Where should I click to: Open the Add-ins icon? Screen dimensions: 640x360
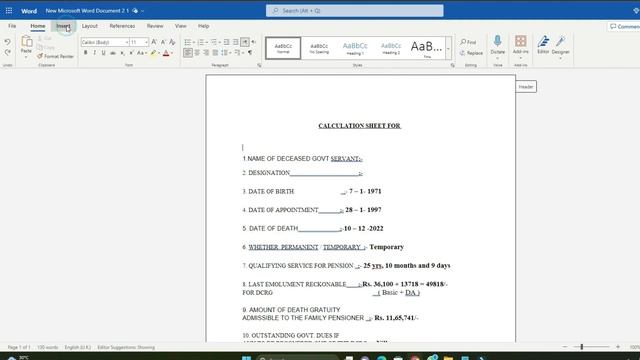[x=520, y=41]
